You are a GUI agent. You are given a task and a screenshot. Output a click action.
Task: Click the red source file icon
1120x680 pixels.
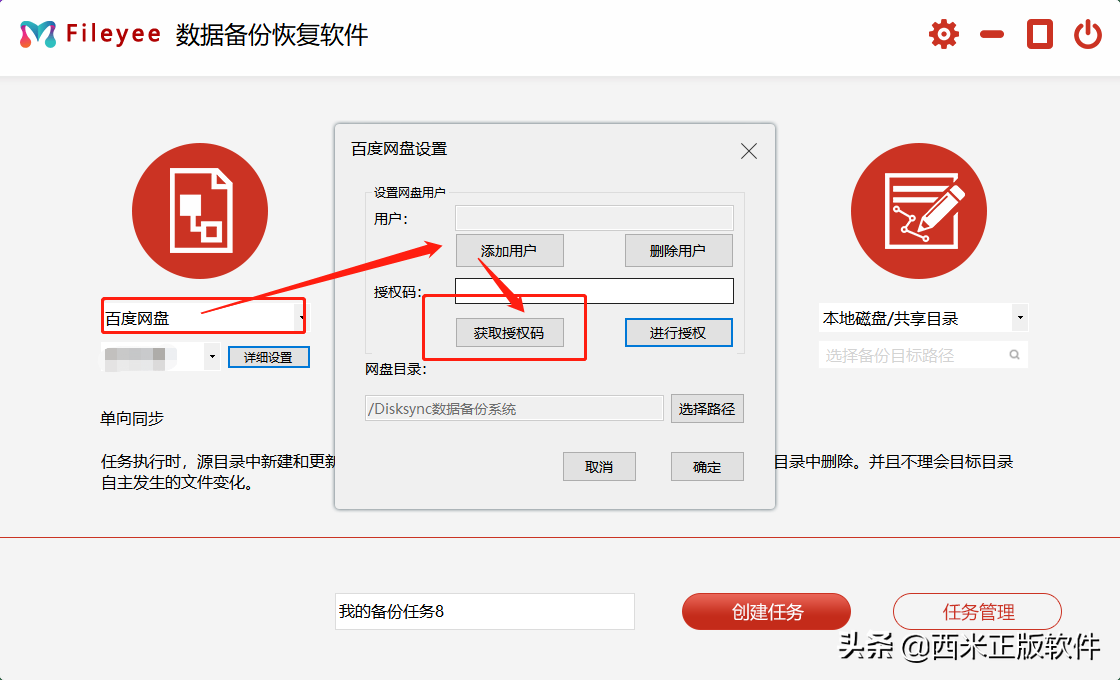(x=200, y=211)
